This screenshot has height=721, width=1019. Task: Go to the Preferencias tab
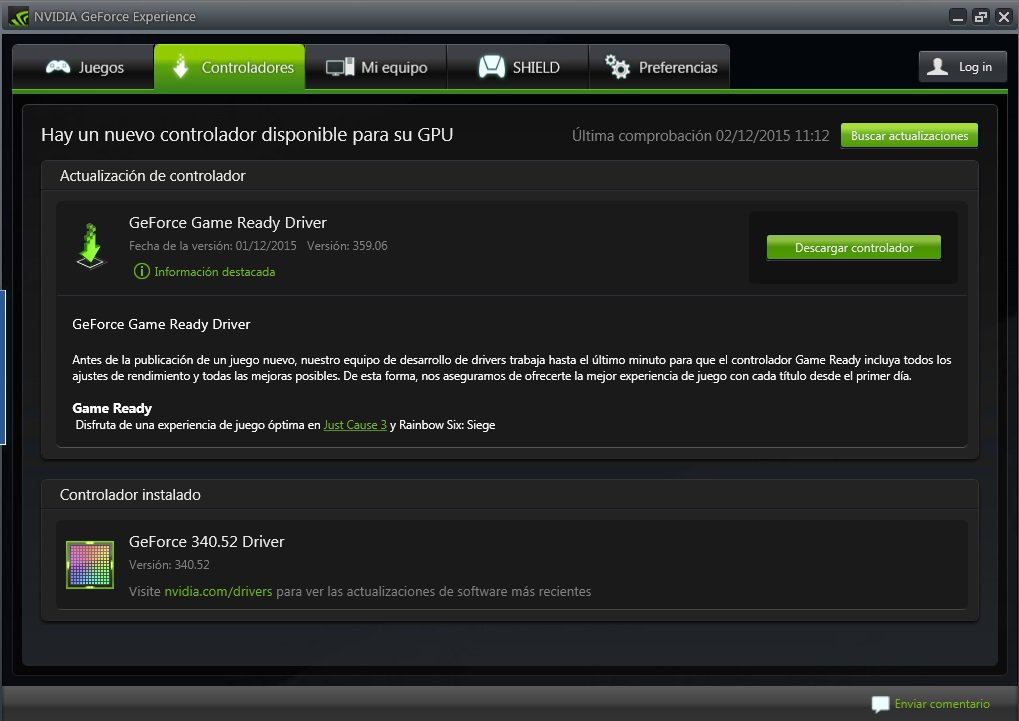pyautogui.click(x=660, y=67)
